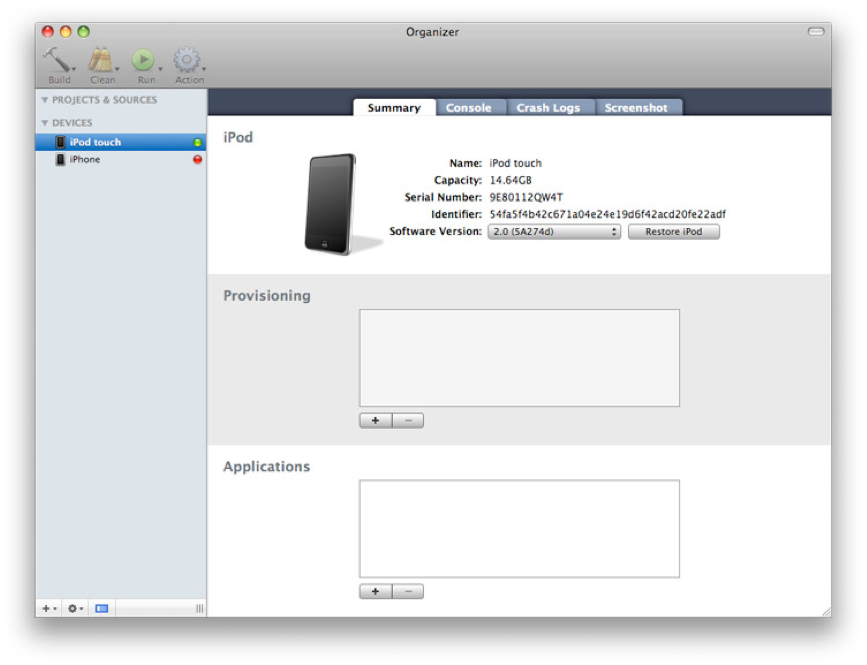The width and height of the screenshot is (867, 665).
Task: Click the iPod device image
Action: tap(332, 204)
